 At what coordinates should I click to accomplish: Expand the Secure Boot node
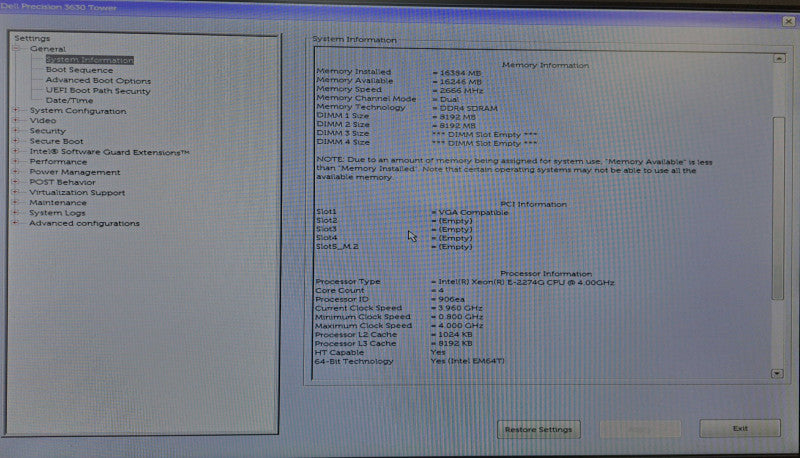(x=16, y=141)
